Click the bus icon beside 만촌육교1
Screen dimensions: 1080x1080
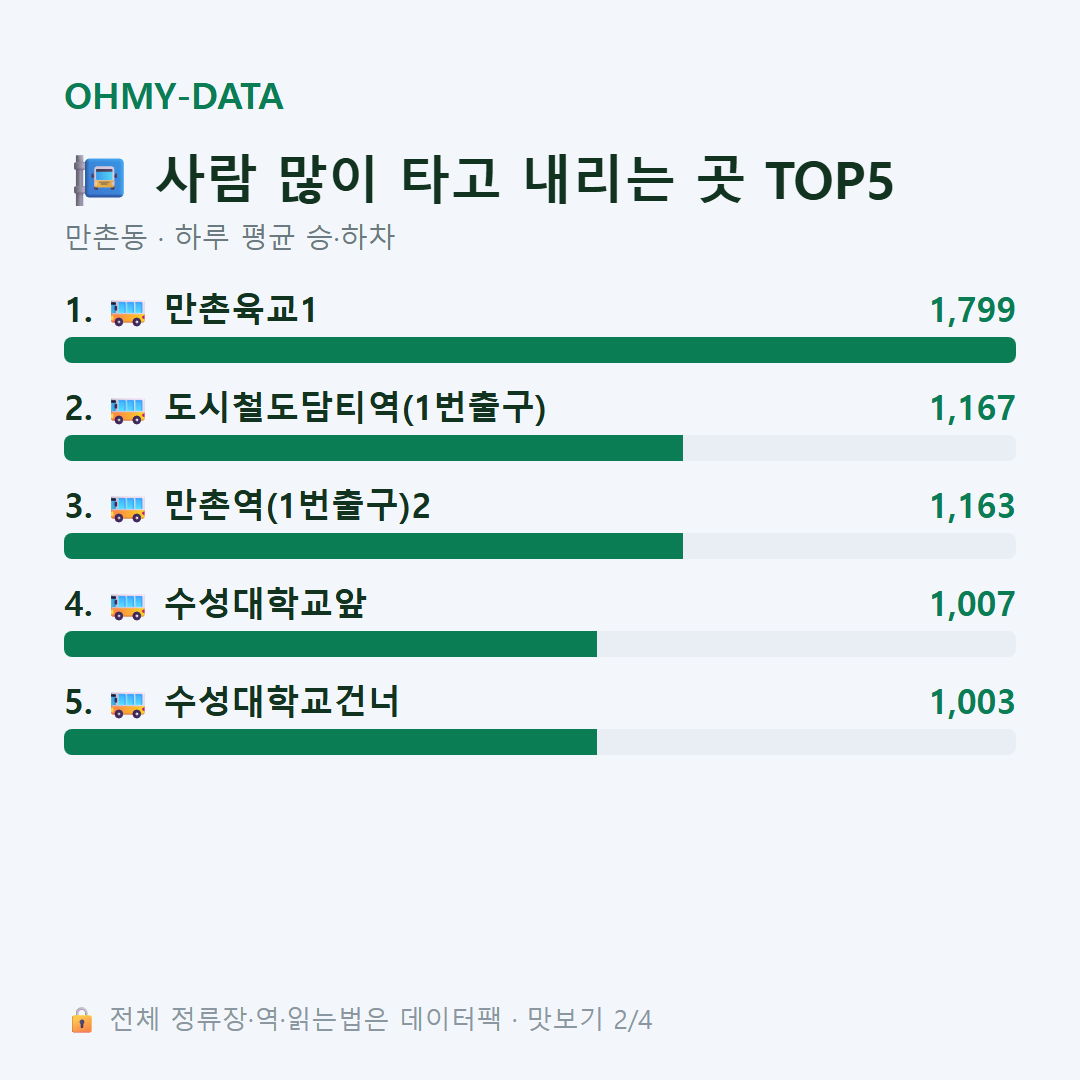click(x=127, y=312)
